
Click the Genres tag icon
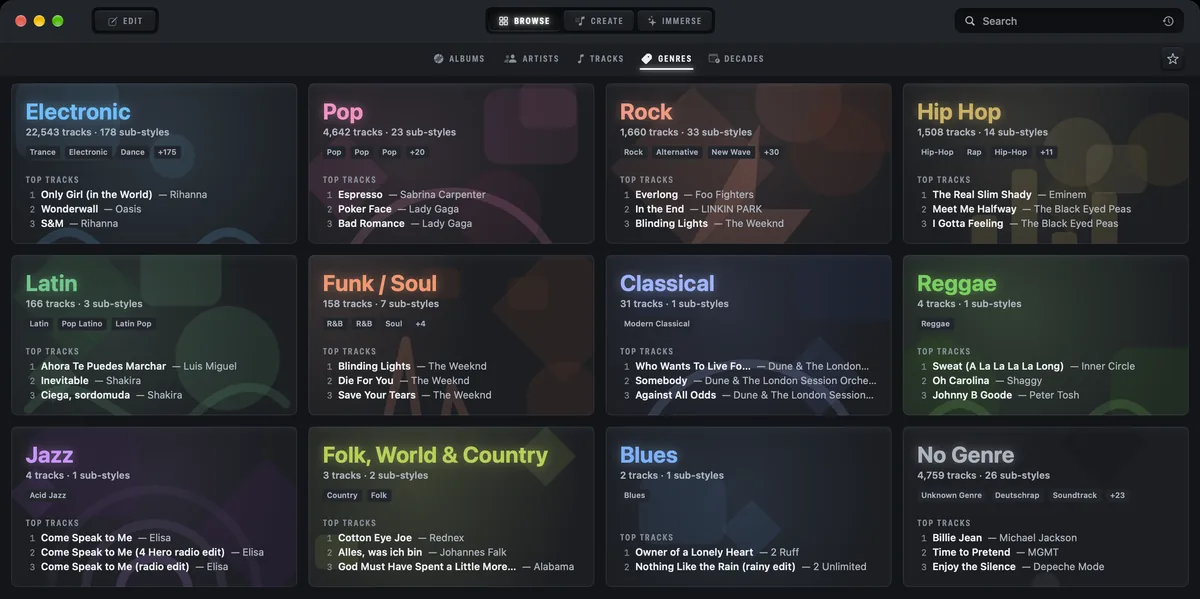click(647, 59)
